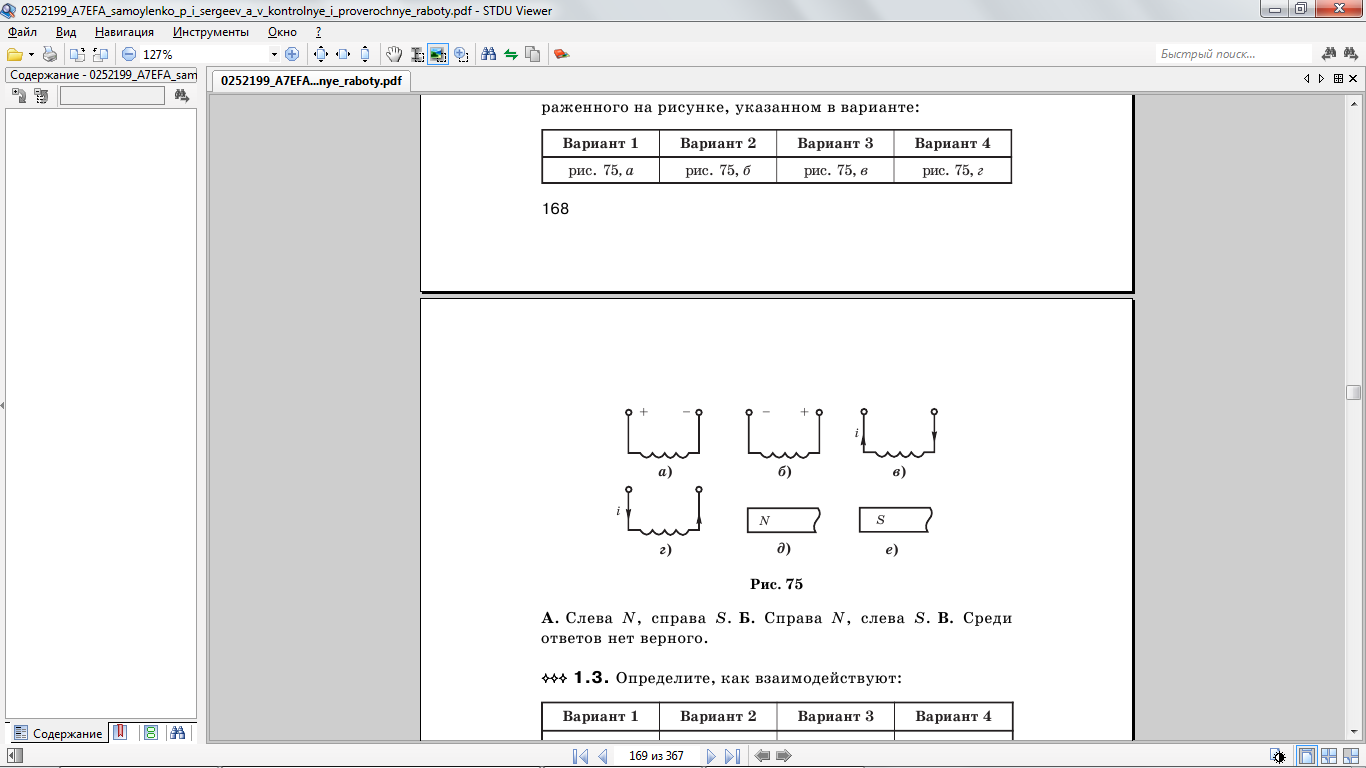
Task: Click the rotate page right icon
Action: point(99,54)
